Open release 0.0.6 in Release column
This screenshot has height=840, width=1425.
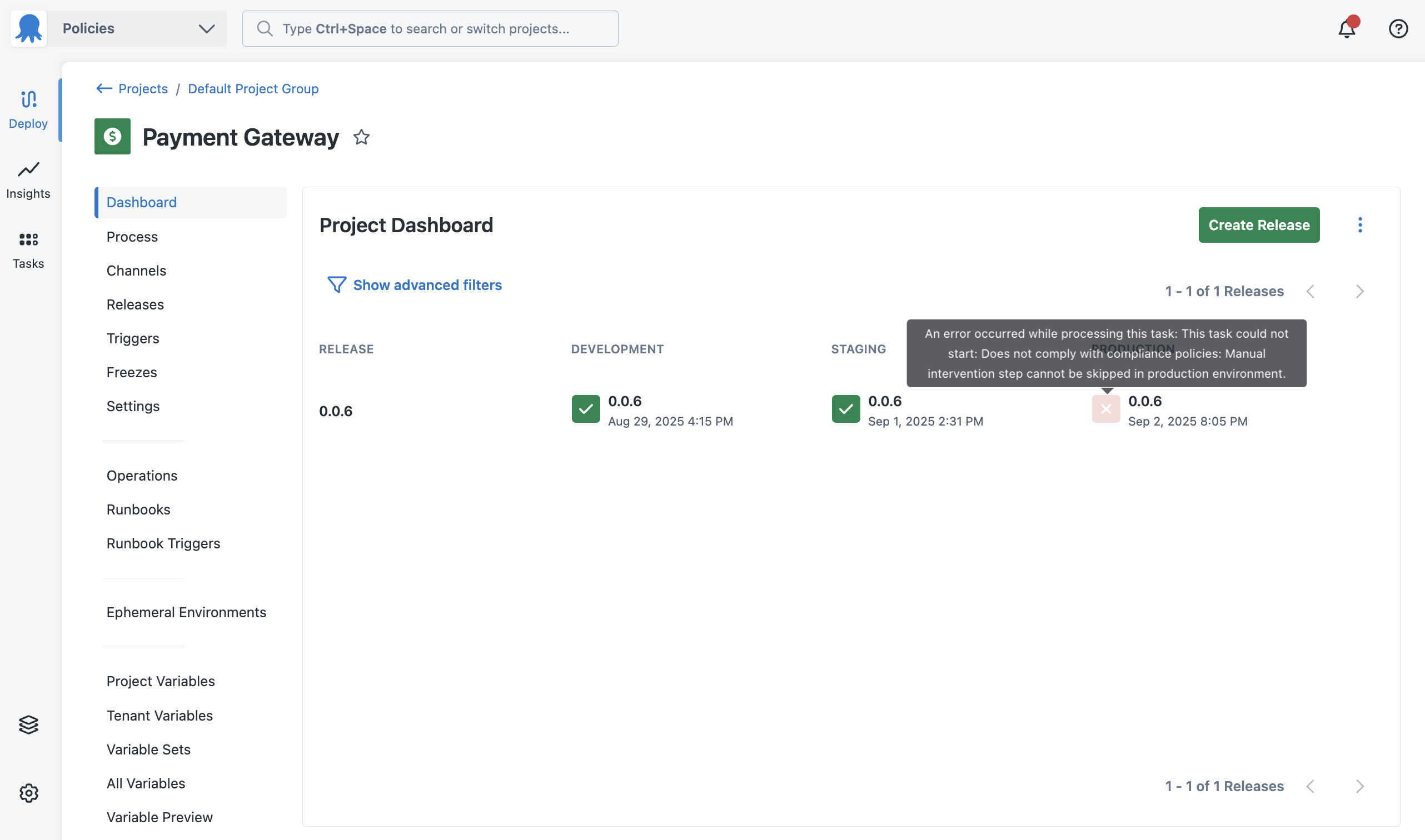coord(336,411)
